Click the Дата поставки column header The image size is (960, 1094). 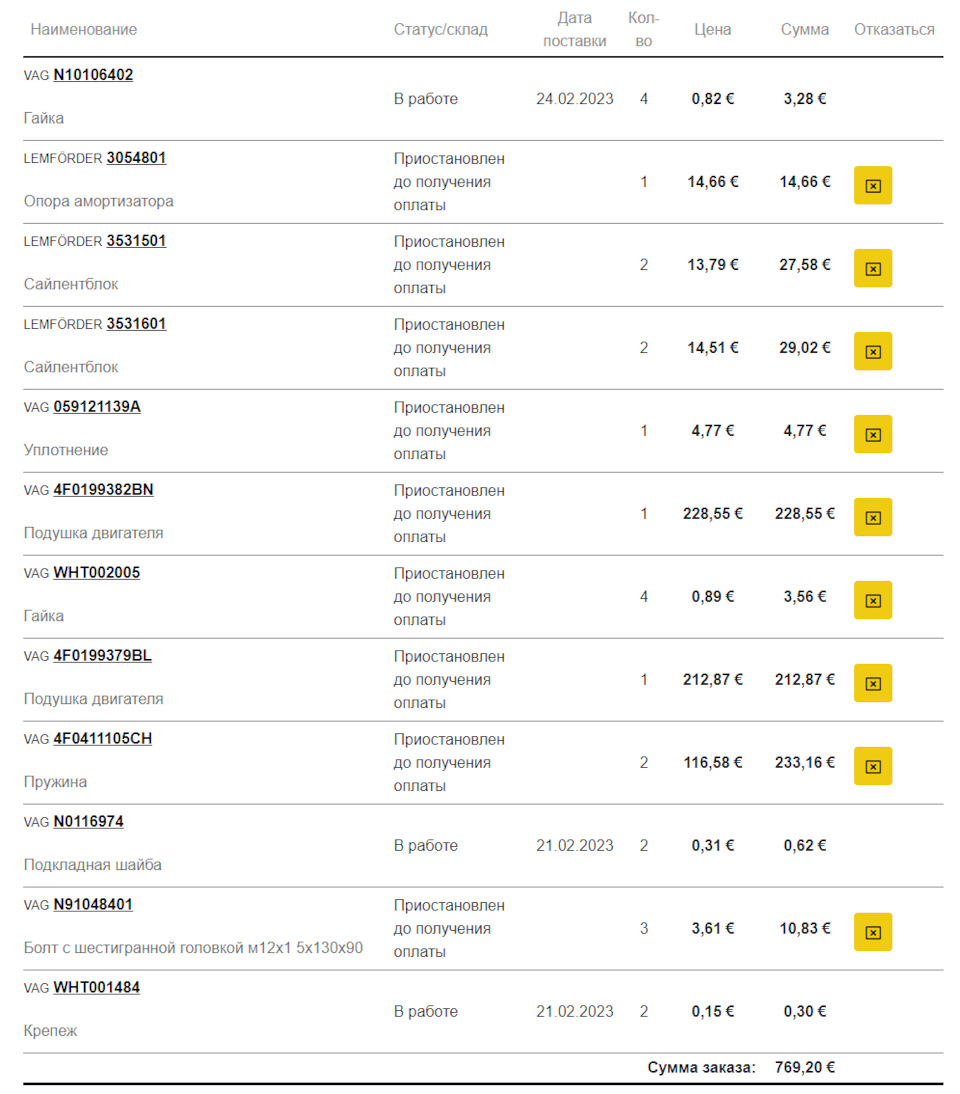(x=574, y=30)
